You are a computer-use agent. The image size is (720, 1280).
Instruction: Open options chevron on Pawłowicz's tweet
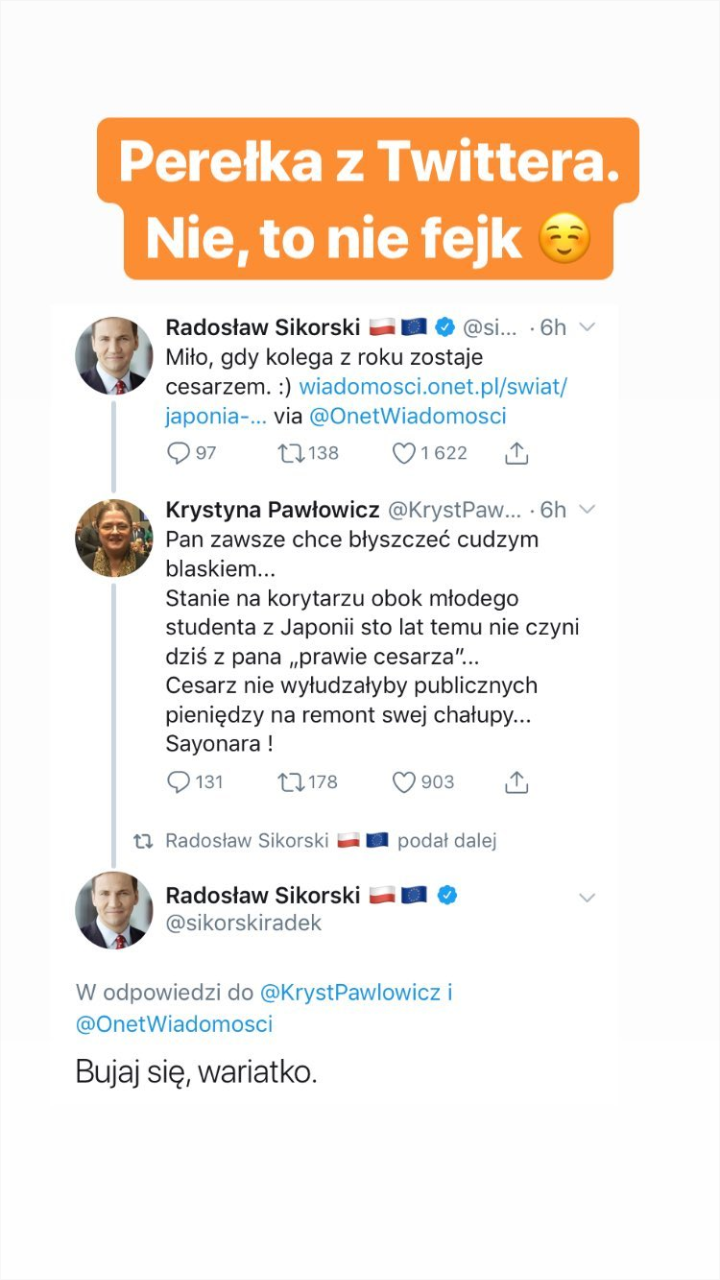(x=587, y=510)
